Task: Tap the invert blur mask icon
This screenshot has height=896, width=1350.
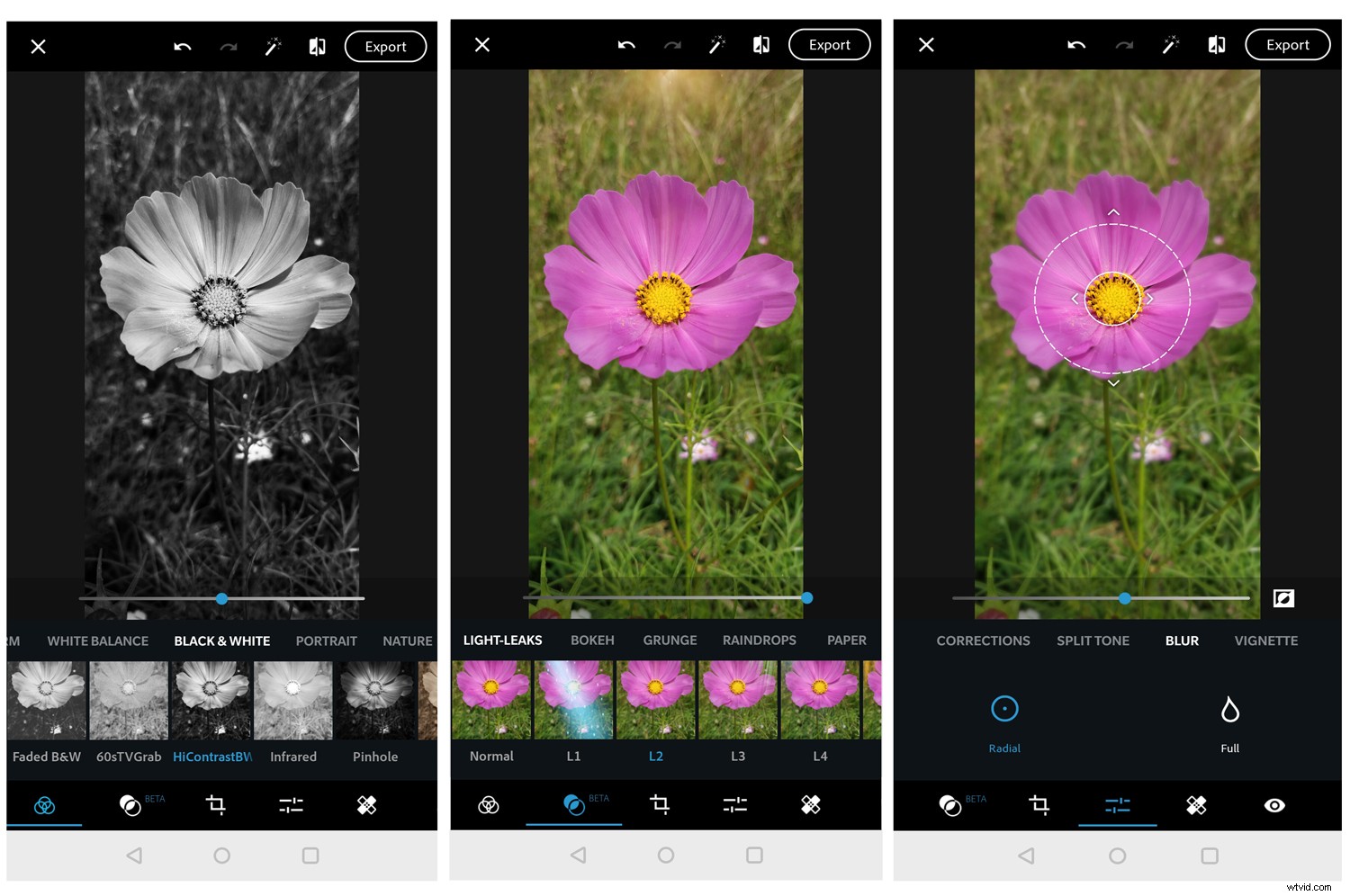Action: point(1284,598)
